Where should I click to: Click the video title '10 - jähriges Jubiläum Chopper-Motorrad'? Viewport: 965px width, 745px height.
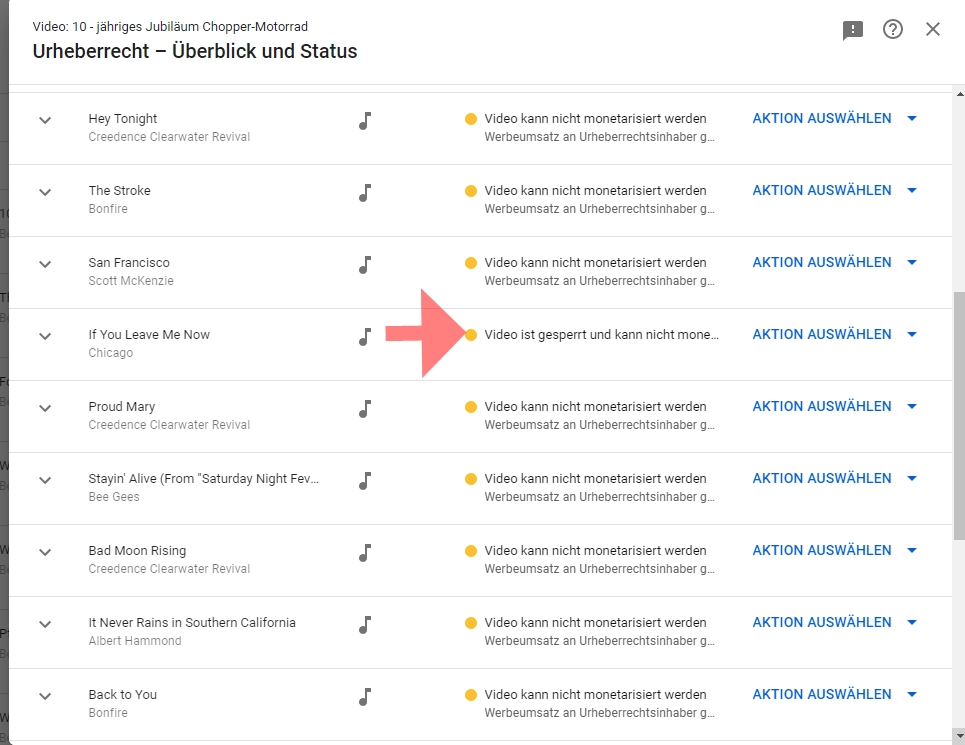coord(190,26)
